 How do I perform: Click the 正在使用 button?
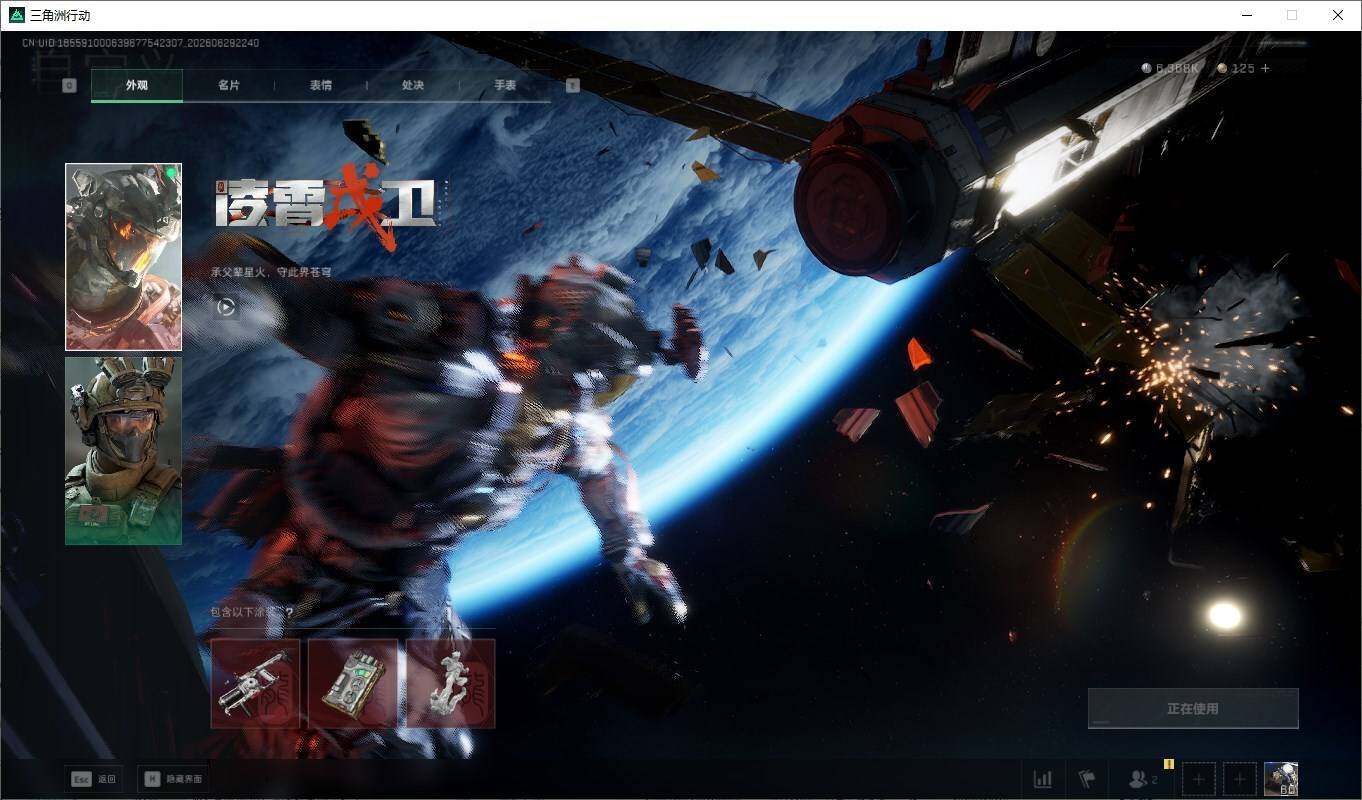pos(1193,708)
